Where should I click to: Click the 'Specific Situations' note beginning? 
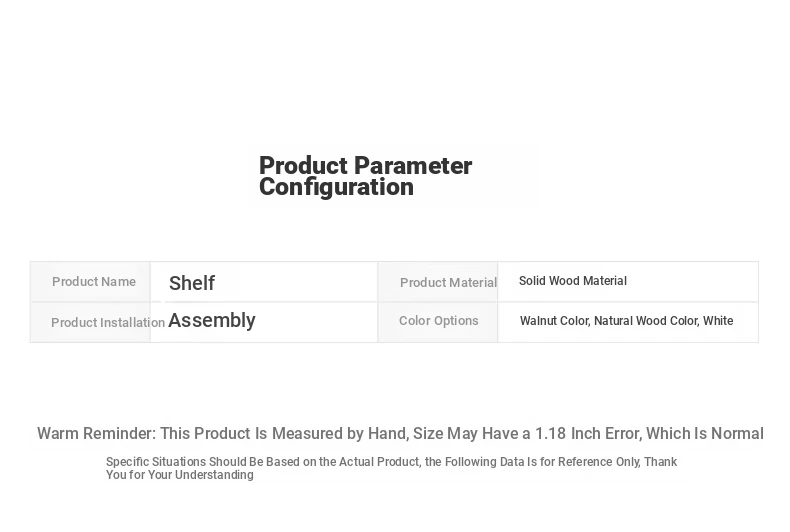(156, 462)
